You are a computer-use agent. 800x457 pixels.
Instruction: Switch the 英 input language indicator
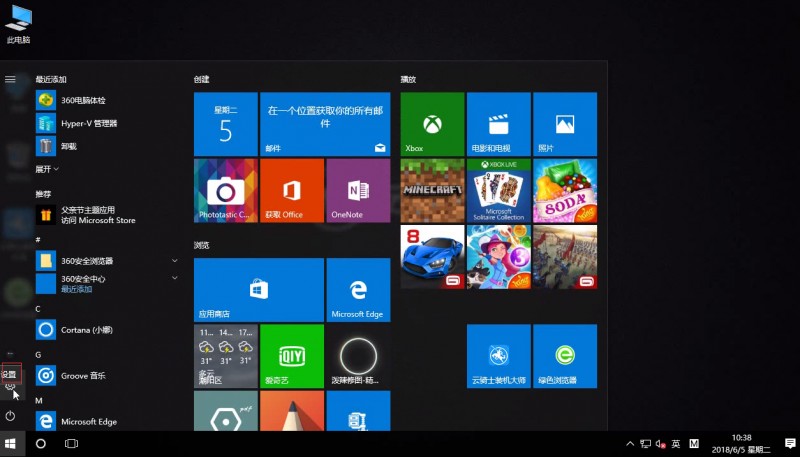[x=676, y=444]
